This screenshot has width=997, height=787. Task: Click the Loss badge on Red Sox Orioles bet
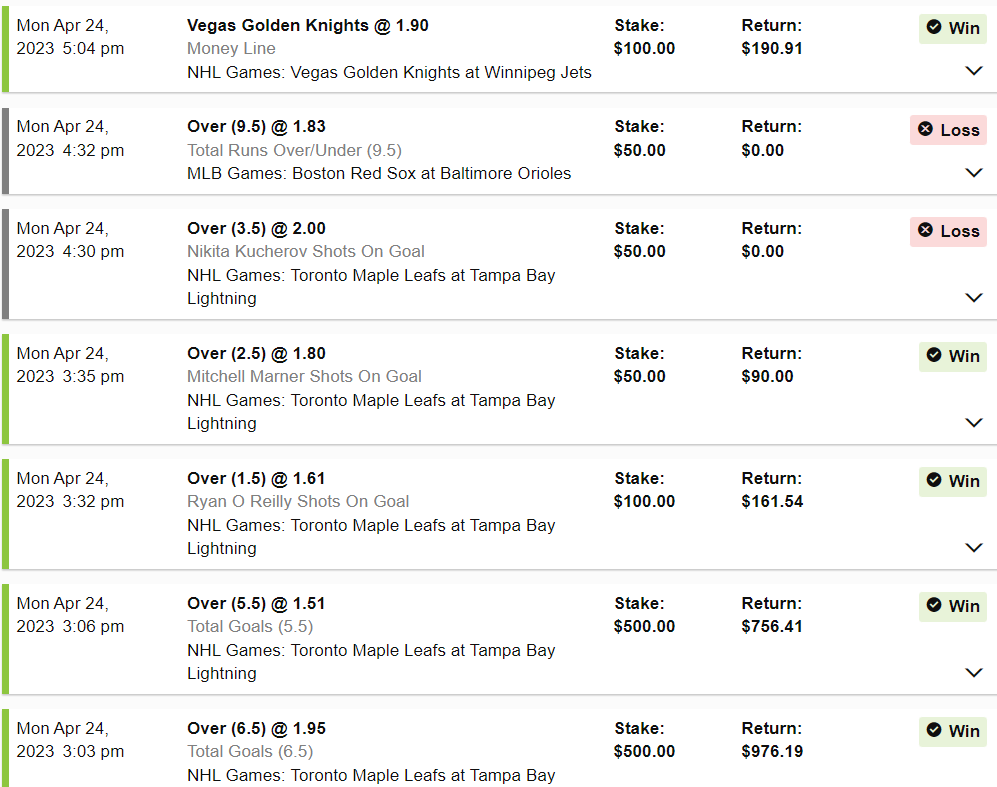pyautogui.click(x=948, y=130)
